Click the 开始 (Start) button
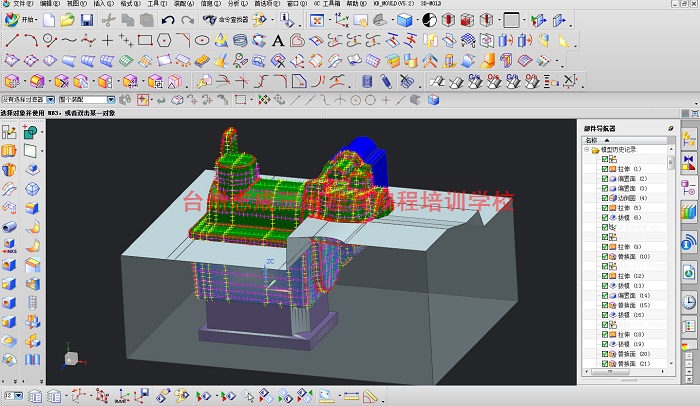This screenshot has height=406, width=700. pyautogui.click(x=21, y=20)
